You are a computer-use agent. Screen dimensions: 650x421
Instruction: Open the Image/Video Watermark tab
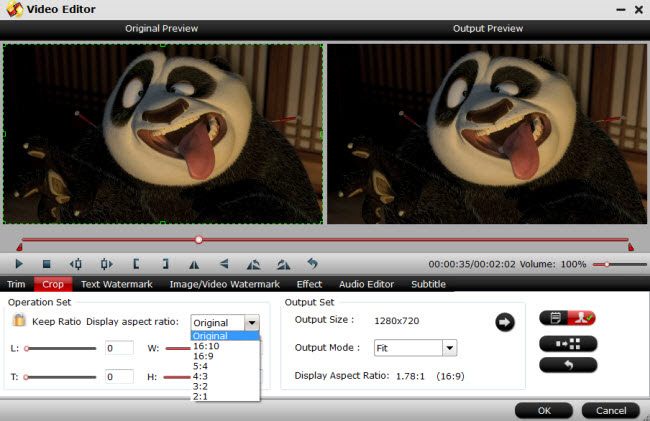(x=224, y=284)
